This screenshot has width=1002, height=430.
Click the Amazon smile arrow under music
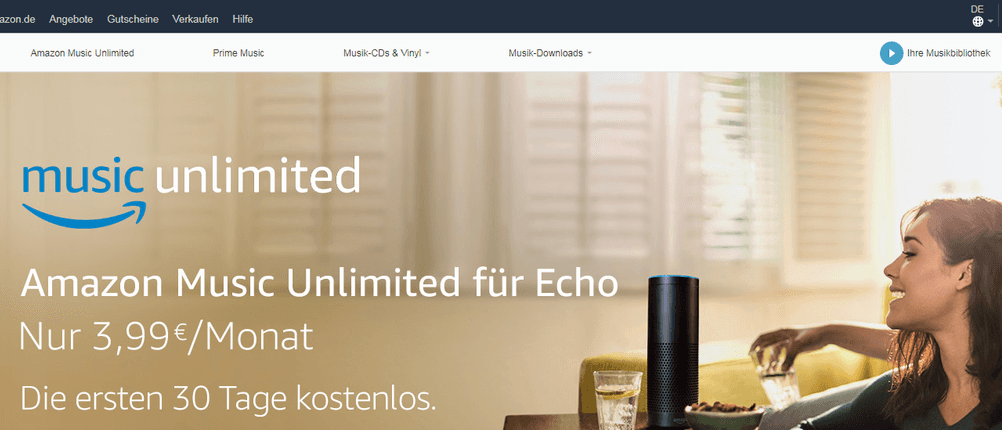tap(84, 215)
